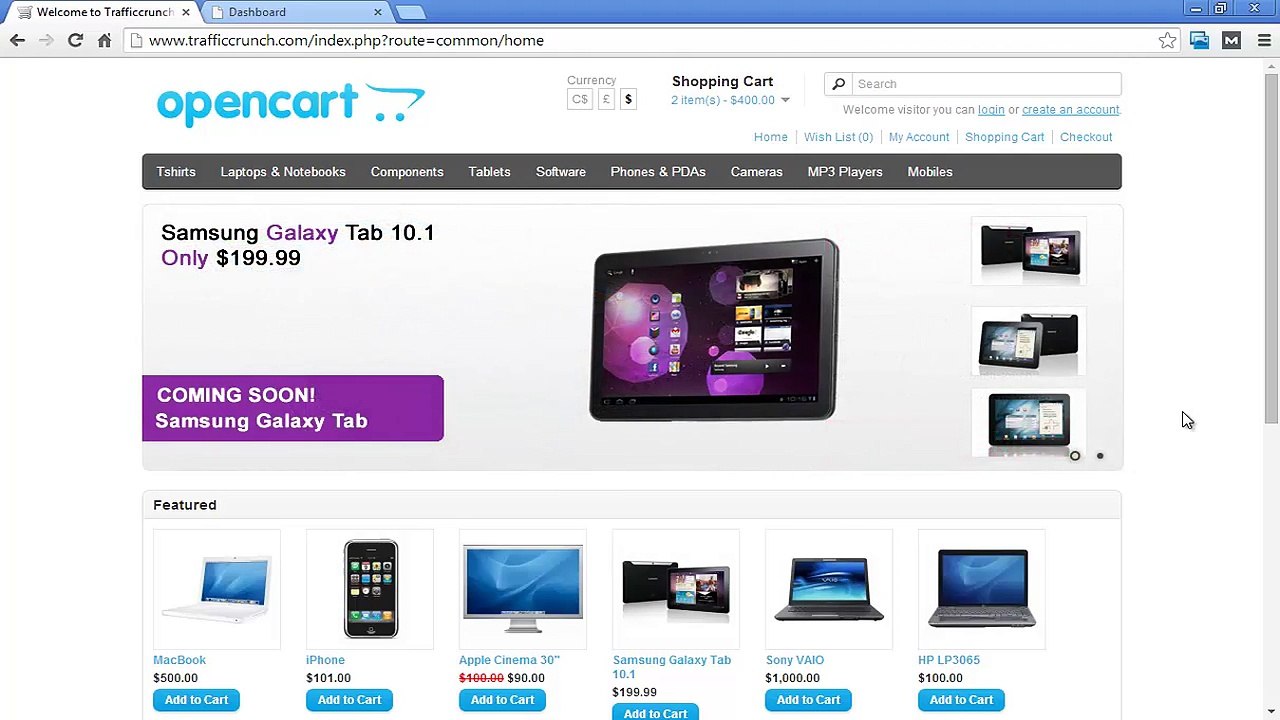Click the login link
The image size is (1280, 720).
pyautogui.click(x=991, y=110)
